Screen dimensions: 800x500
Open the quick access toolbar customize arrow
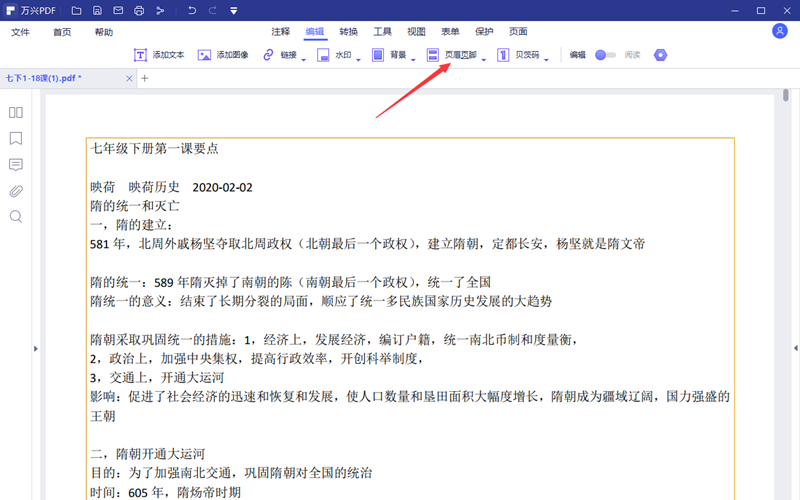233,11
